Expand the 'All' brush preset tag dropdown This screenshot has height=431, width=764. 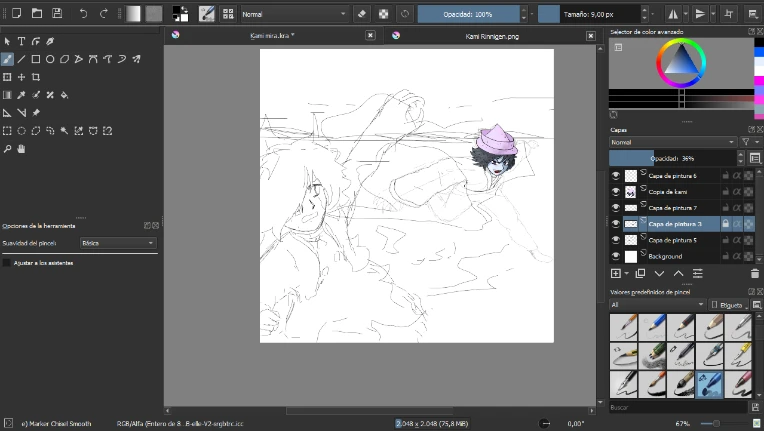click(656, 304)
